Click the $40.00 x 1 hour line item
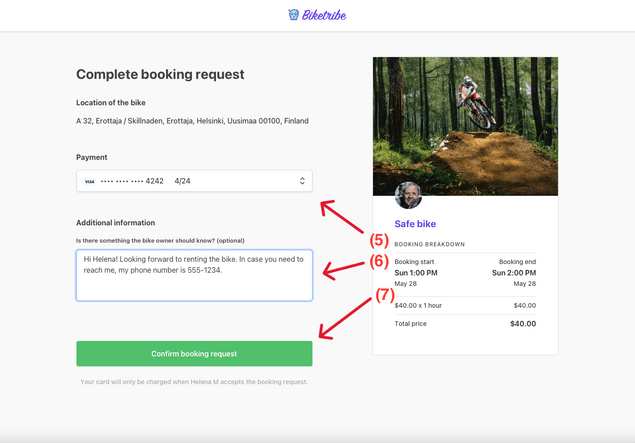This screenshot has height=443, width=635. coord(418,305)
